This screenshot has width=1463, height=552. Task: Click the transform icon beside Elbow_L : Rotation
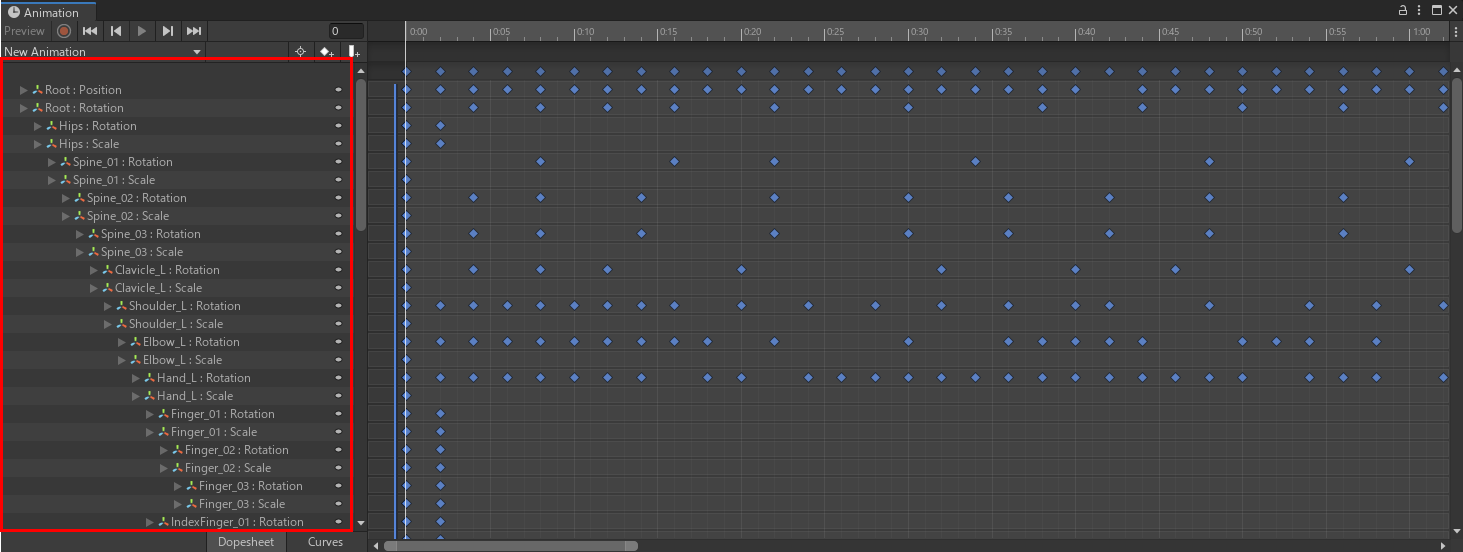[x=136, y=342]
